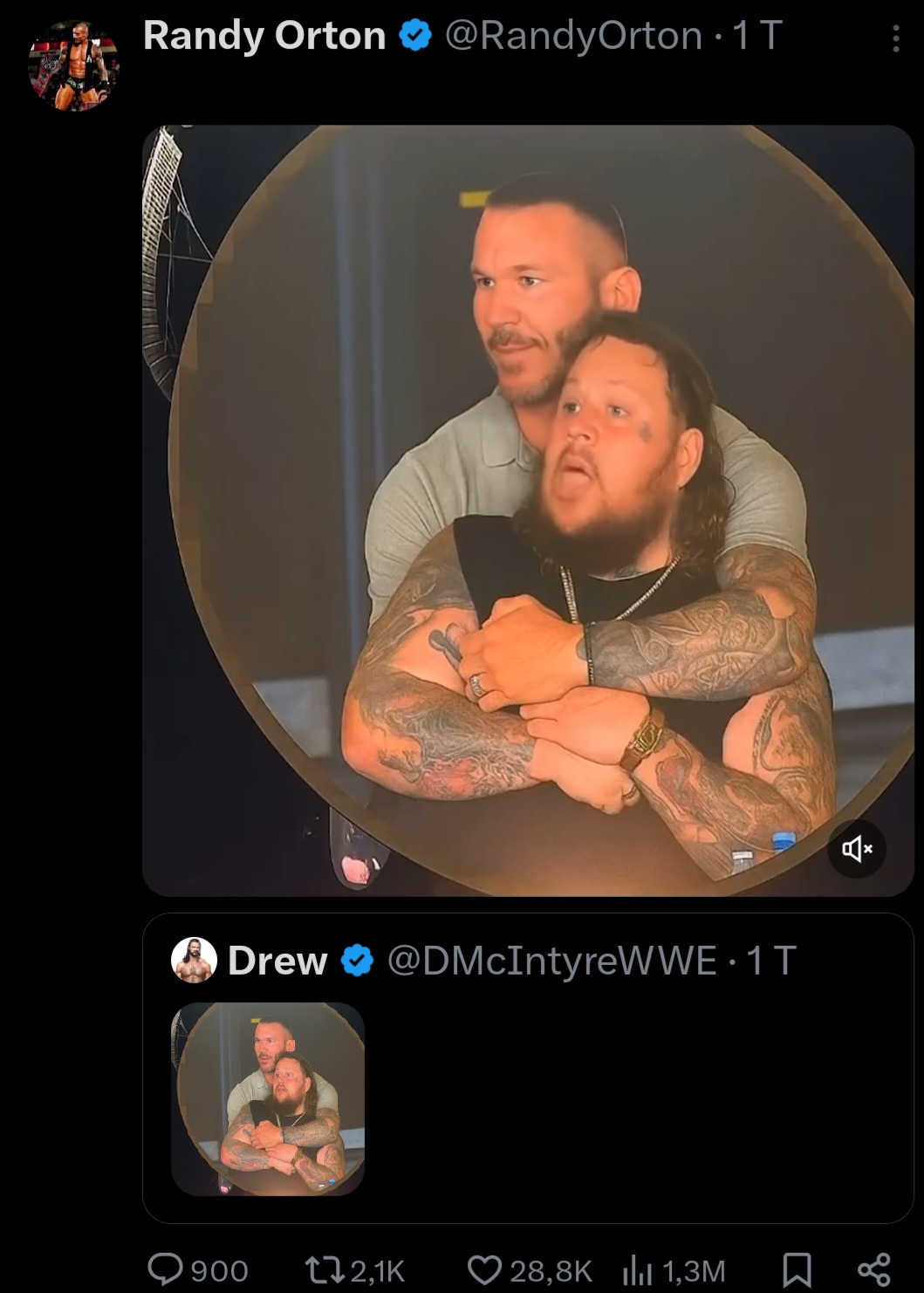Click the Randy Orton display name
The width and height of the screenshot is (924, 1293).
point(264,36)
